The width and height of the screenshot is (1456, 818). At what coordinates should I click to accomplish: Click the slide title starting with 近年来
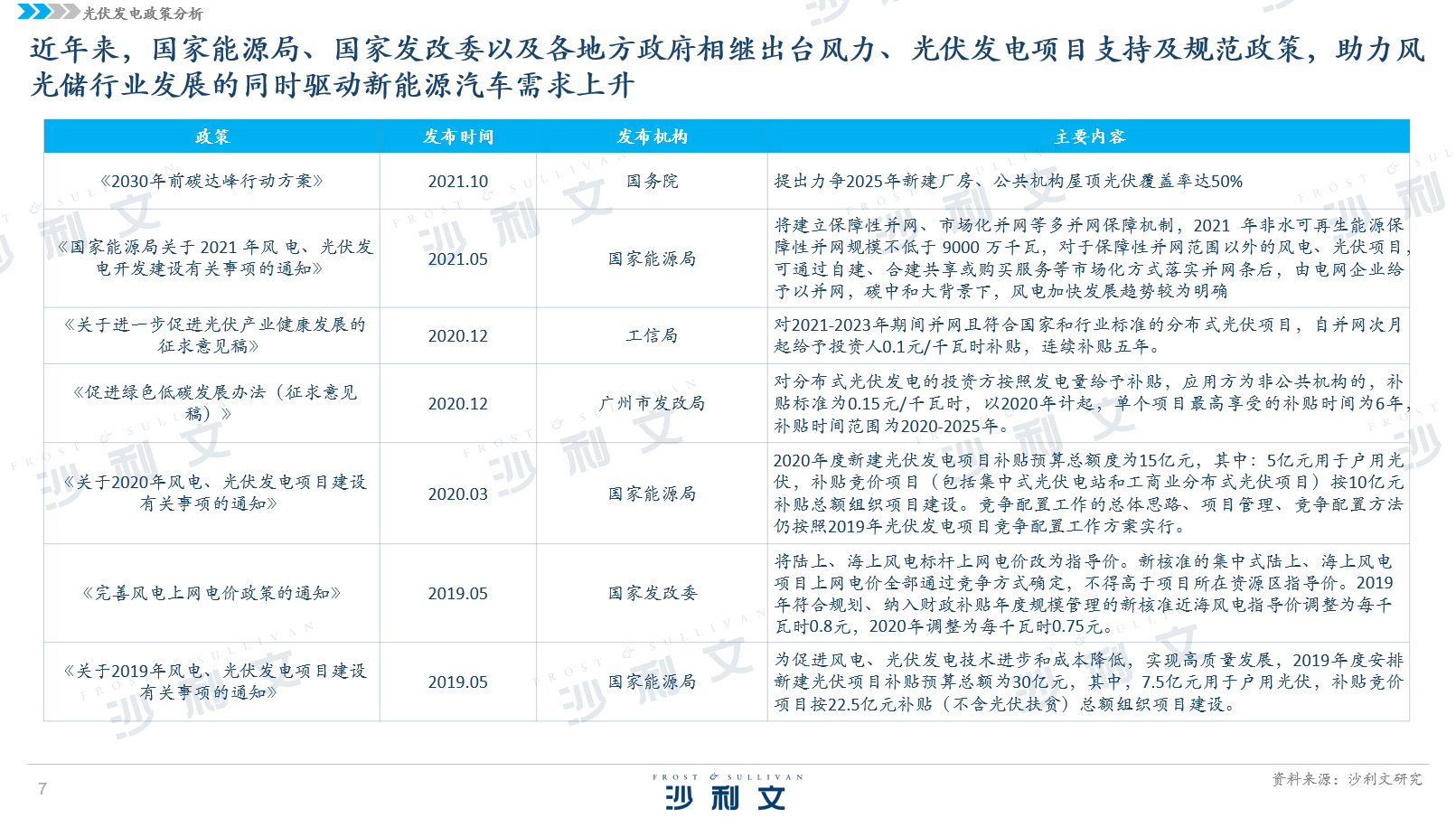point(727,67)
